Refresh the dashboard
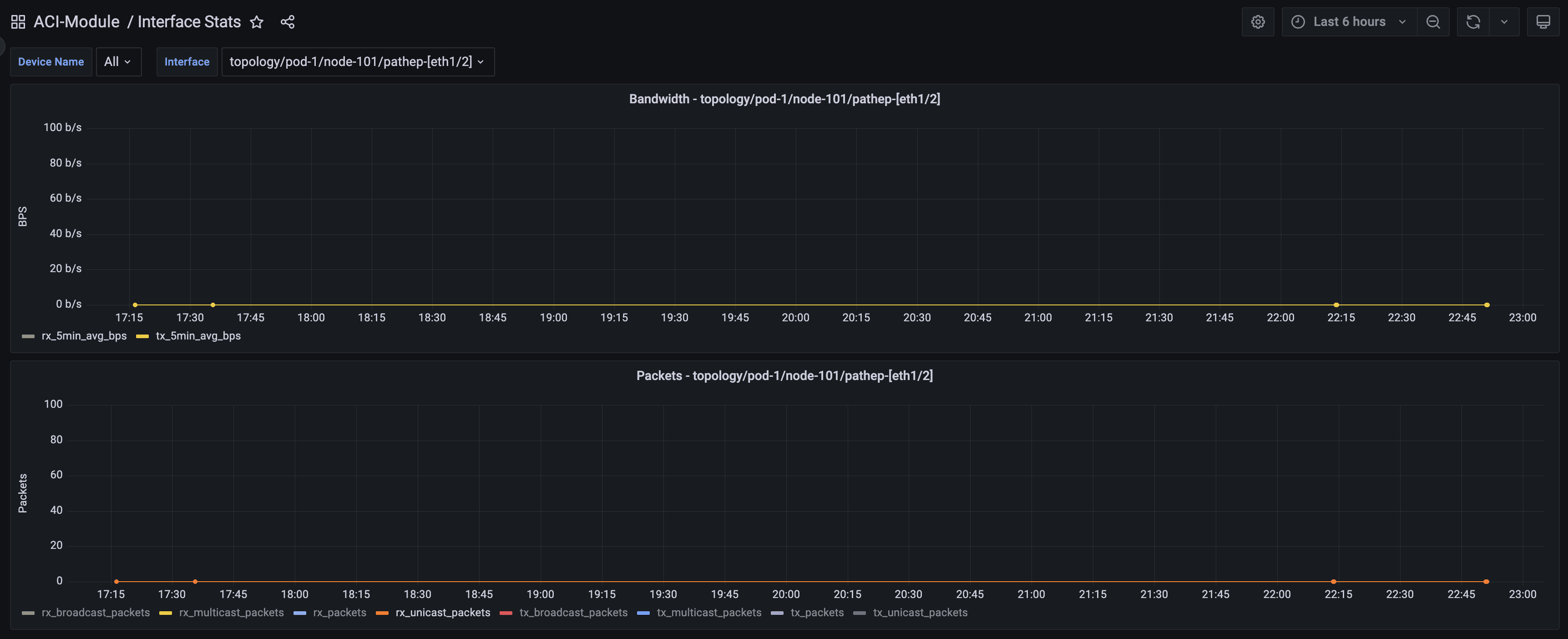1568x639 pixels. 1472,22
